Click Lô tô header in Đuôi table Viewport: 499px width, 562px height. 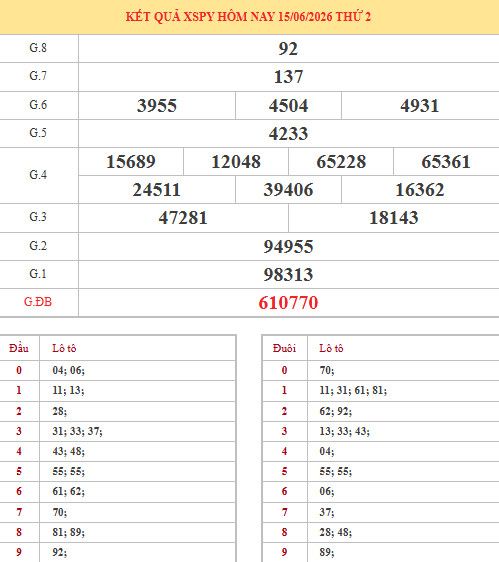[x=331, y=348]
